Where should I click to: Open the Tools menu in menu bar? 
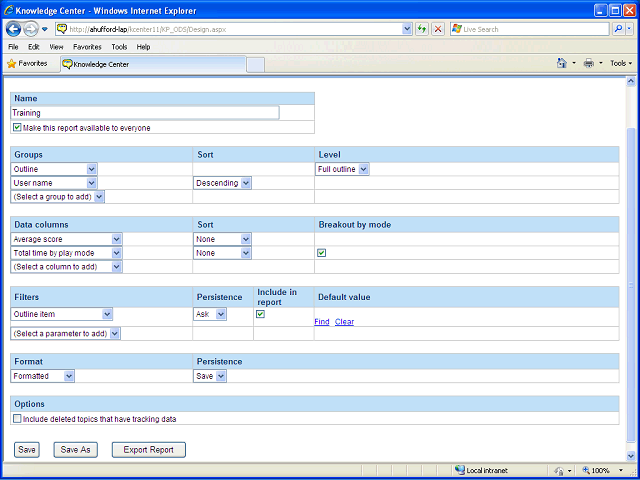(x=119, y=47)
